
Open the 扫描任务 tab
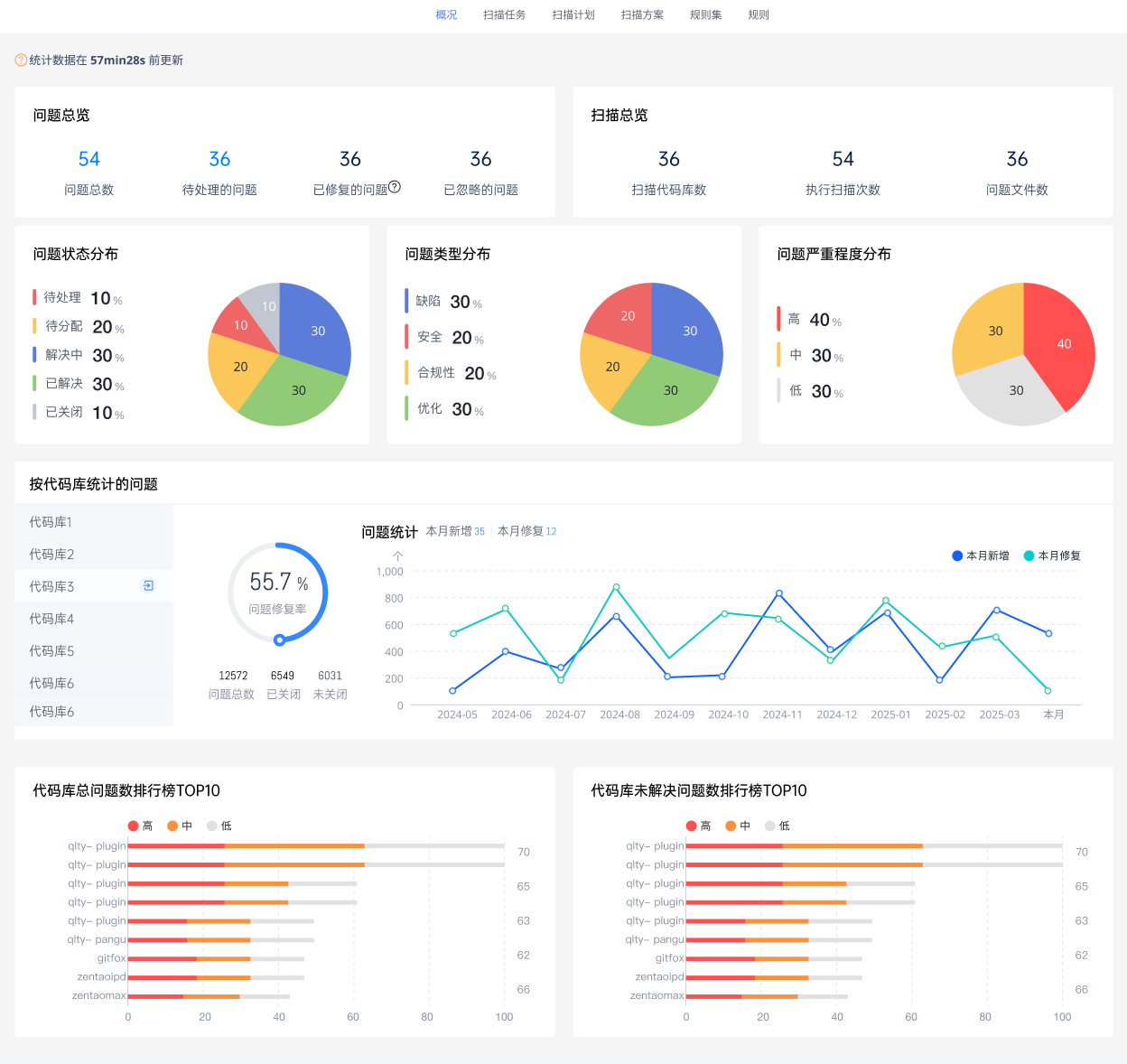(x=504, y=15)
